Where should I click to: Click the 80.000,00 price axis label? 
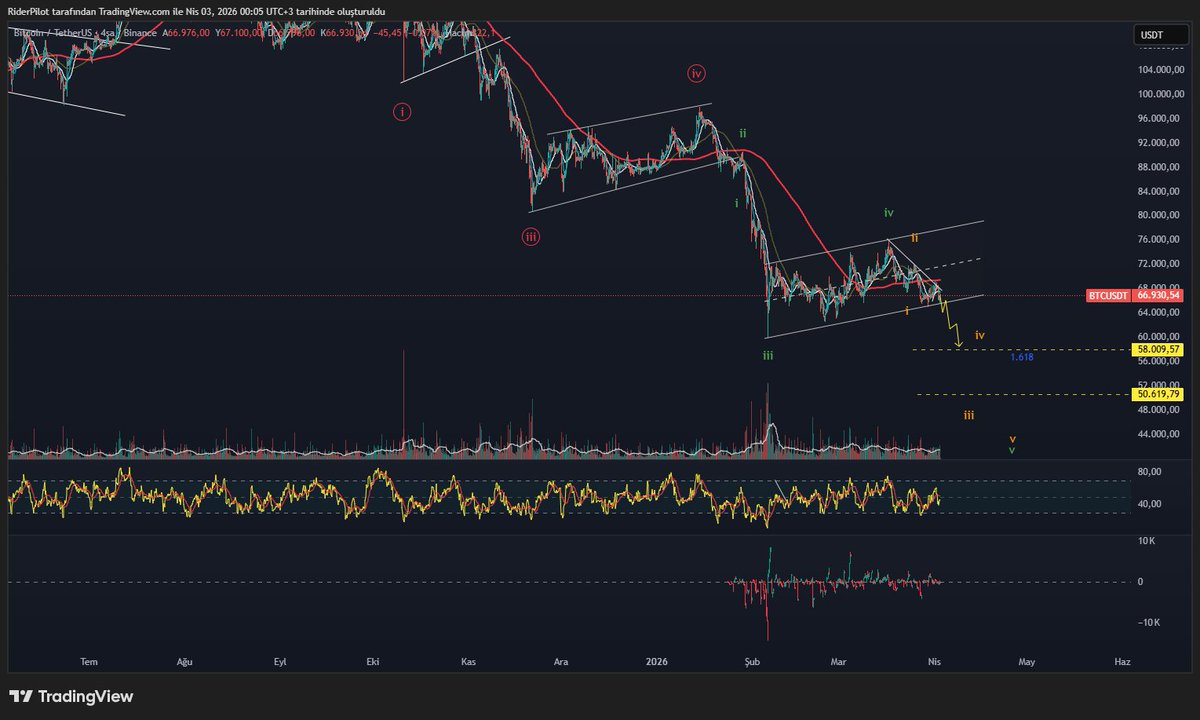(x=1161, y=215)
